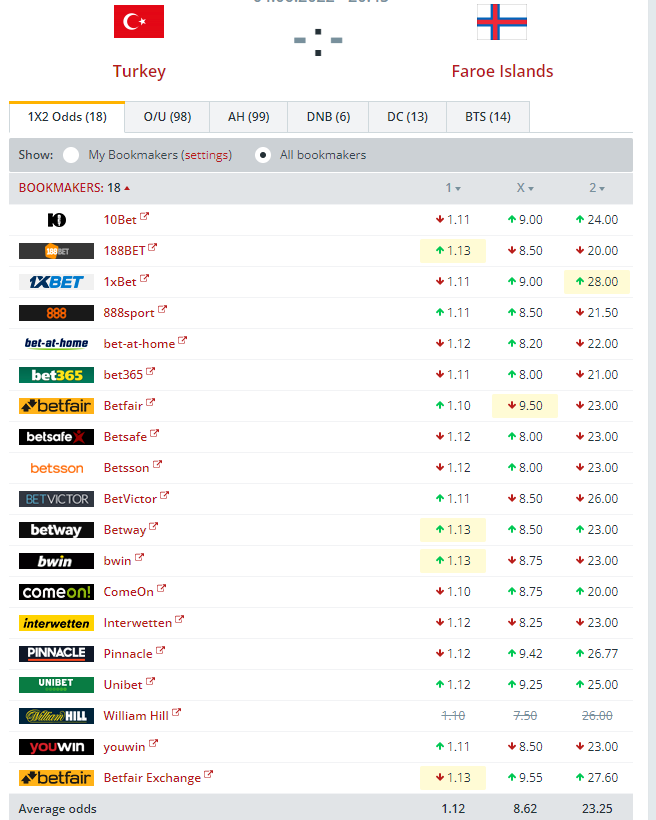
Task: Click the ComeOn logo image
Action: pyautogui.click(x=56, y=592)
